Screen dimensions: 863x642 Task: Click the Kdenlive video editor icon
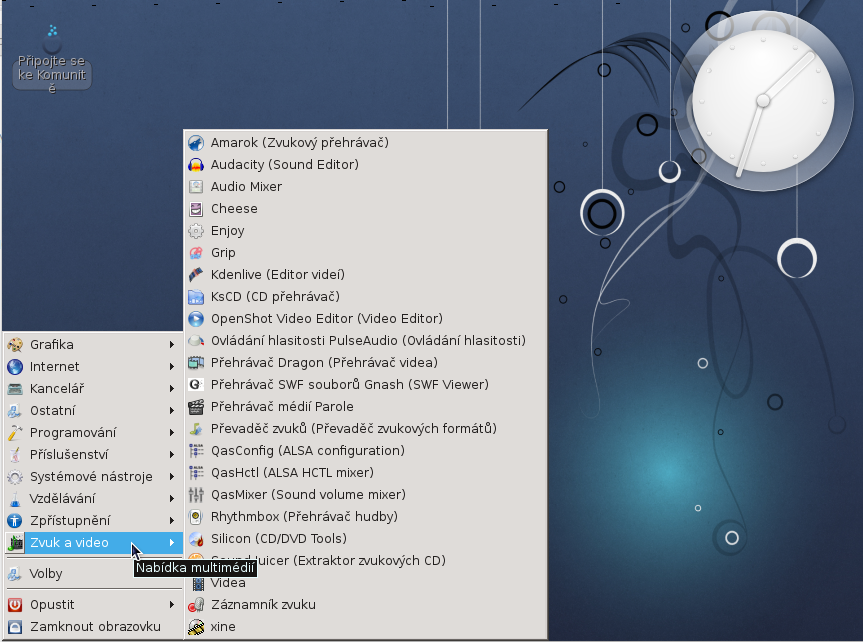pyautogui.click(x=196, y=275)
